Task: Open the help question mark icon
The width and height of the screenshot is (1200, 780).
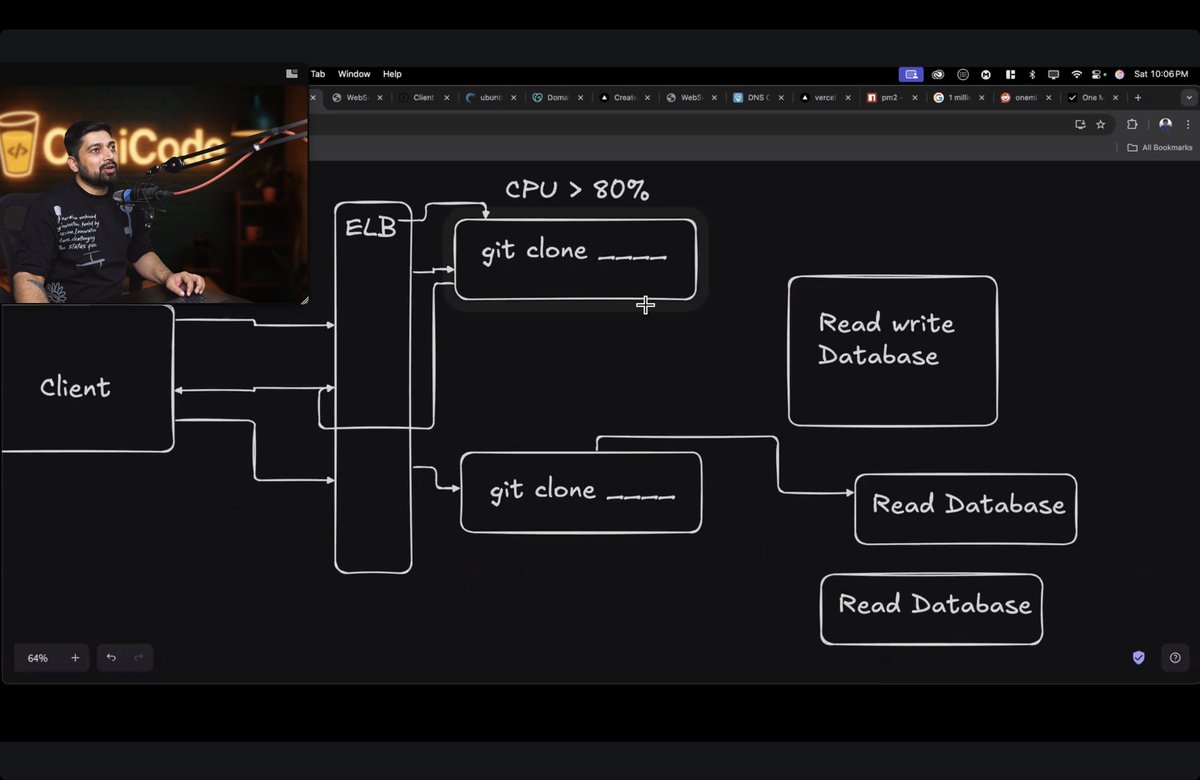Action: [1175, 657]
